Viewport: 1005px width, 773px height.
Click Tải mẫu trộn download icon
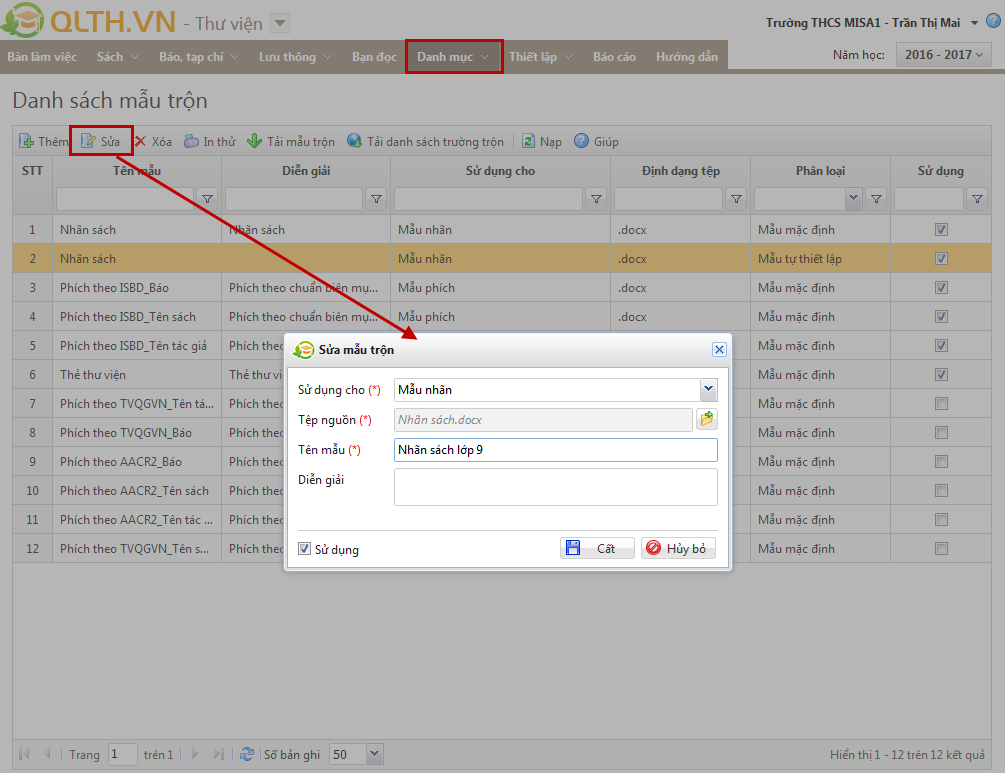254,141
